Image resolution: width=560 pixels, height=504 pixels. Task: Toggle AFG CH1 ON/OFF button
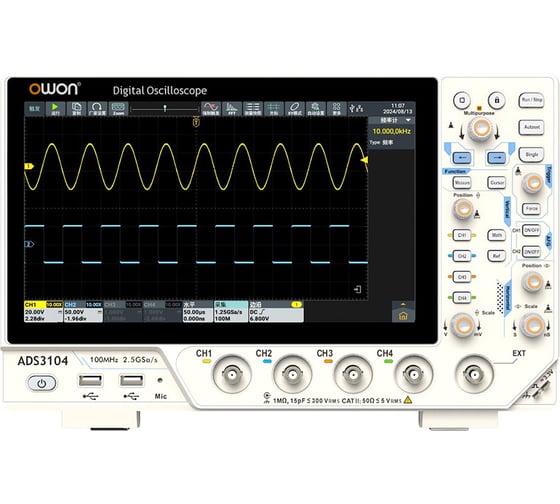(531, 230)
